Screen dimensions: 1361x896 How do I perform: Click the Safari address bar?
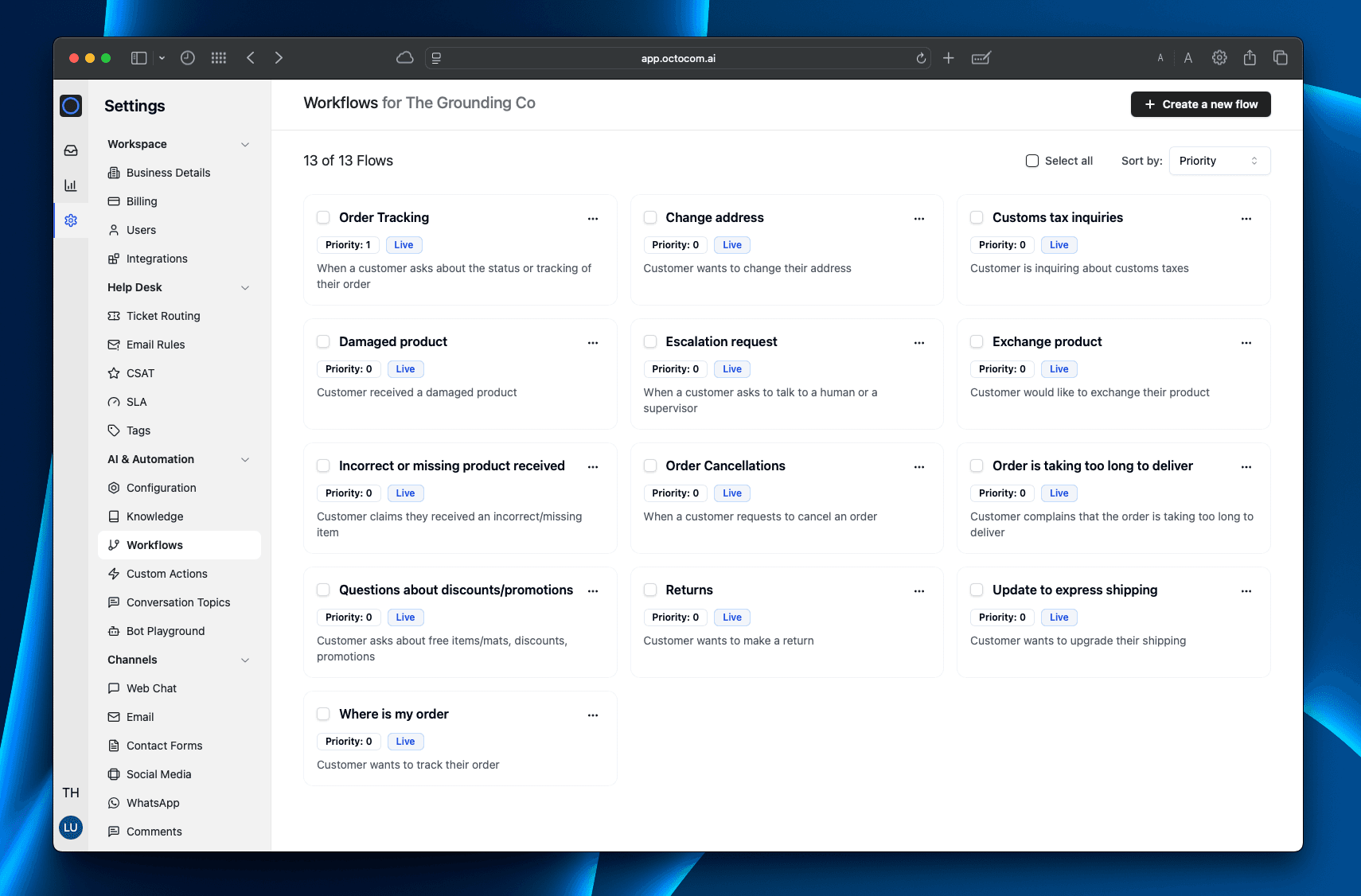[x=678, y=58]
